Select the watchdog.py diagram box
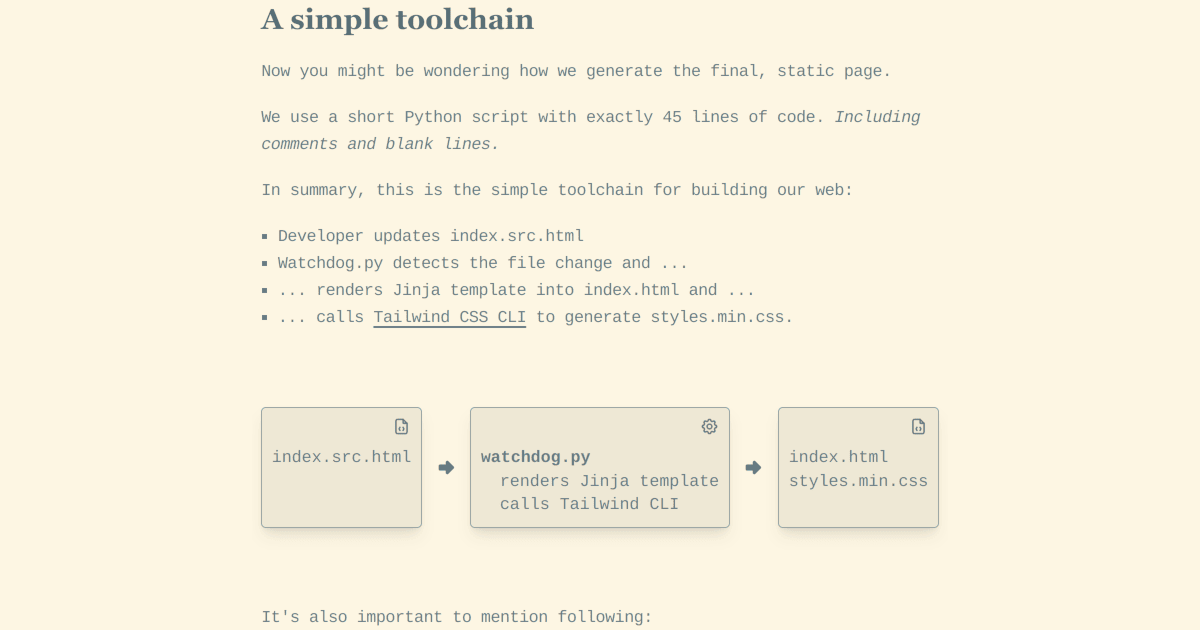 click(x=600, y=467)
